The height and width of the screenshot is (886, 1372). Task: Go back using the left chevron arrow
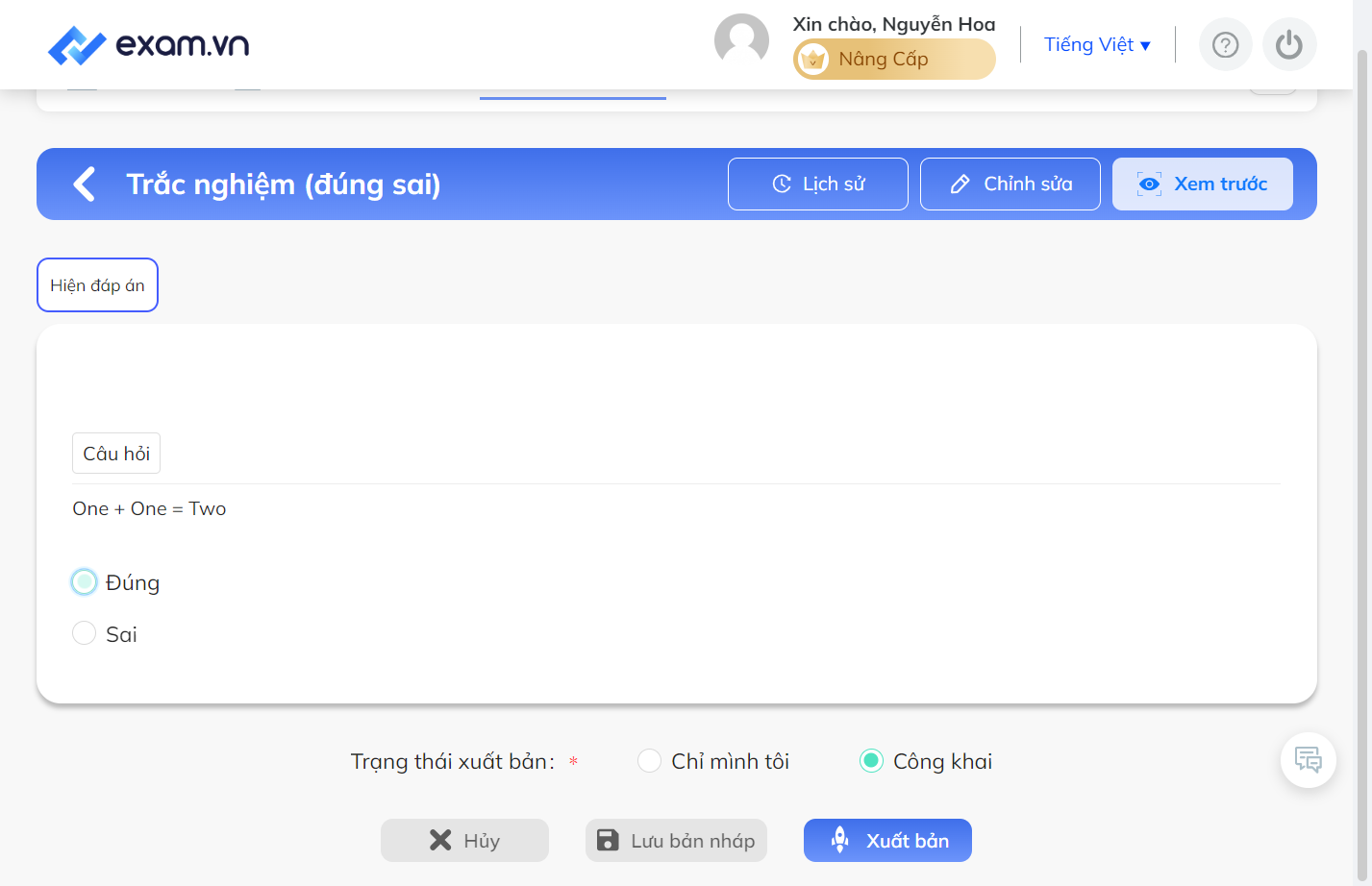click(85, 184)
